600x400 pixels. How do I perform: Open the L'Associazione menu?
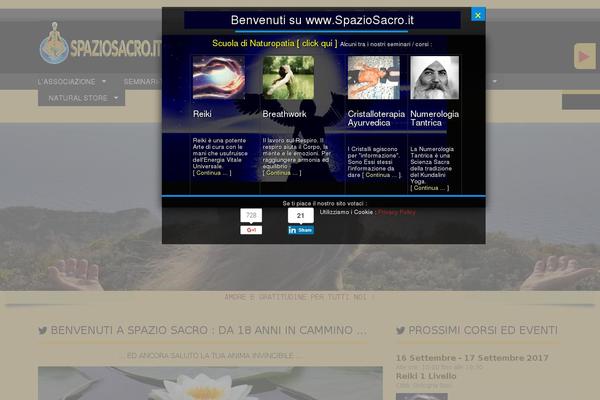(67, 82)
